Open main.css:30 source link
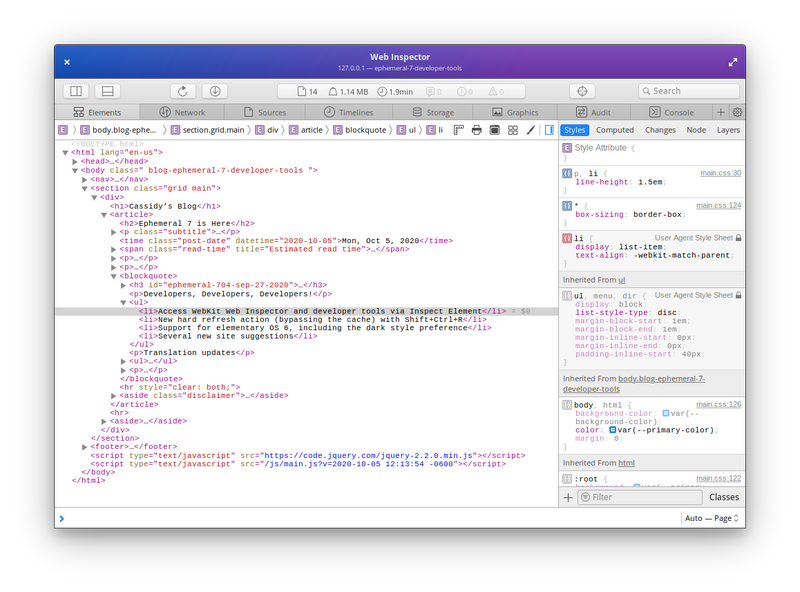Image resolution: width=800 pixels, height=592 pixels. pos(720,173)
